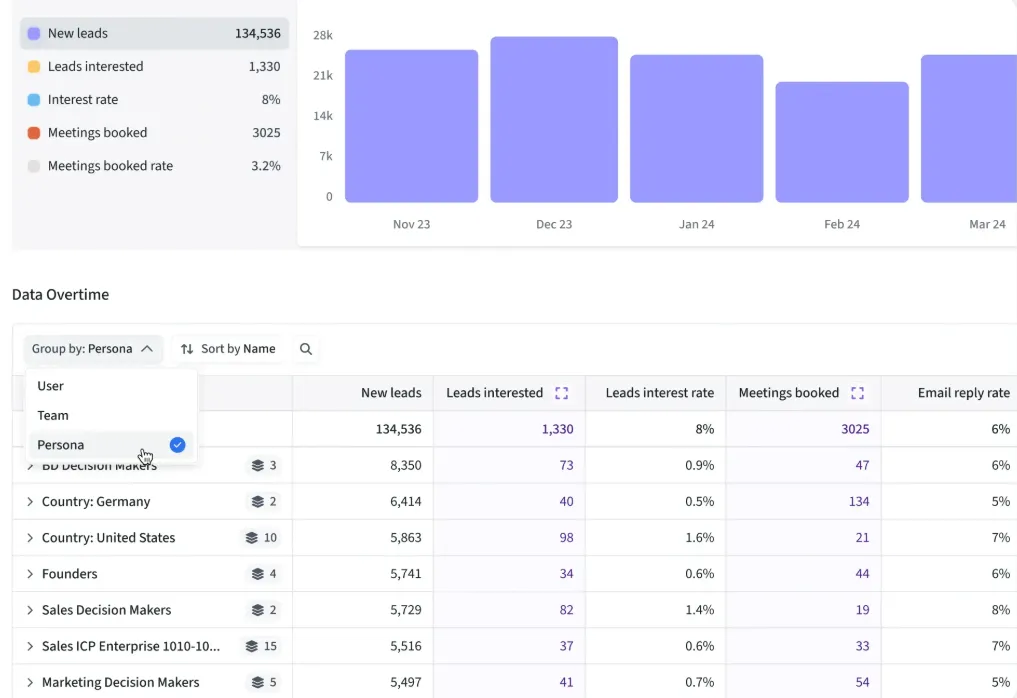Click the Dec 23 bar in chart
Screen dimensions: 1017x698
click(x=553, y=120)
